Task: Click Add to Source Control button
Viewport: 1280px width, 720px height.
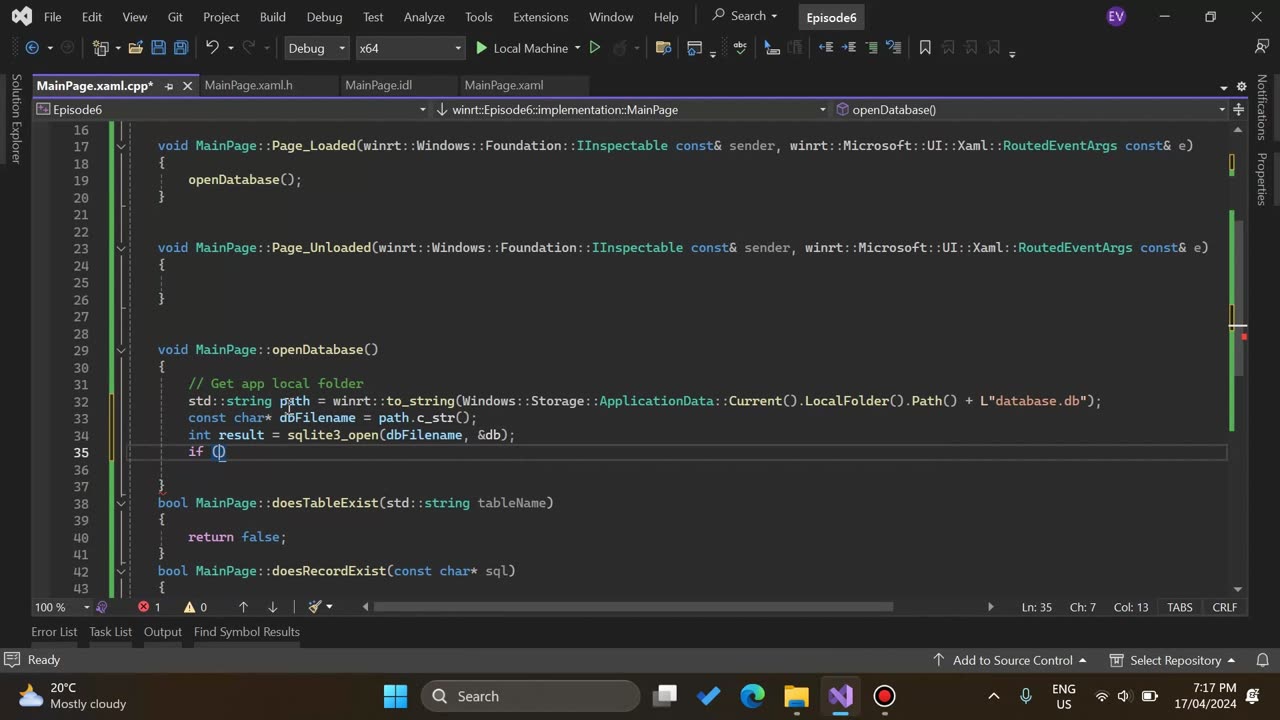Action: click(1010, 660)
